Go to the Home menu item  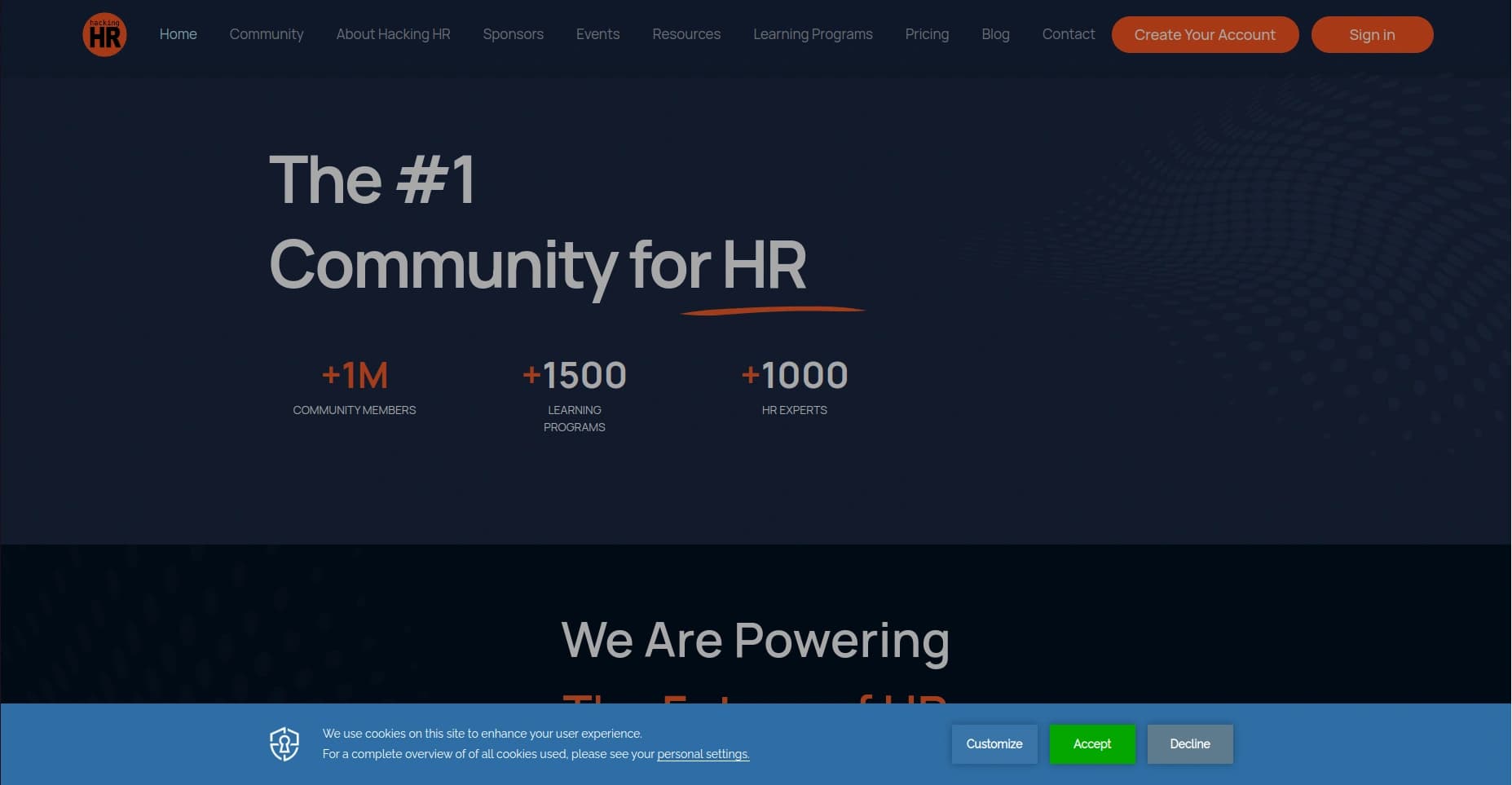pos(178,34)
